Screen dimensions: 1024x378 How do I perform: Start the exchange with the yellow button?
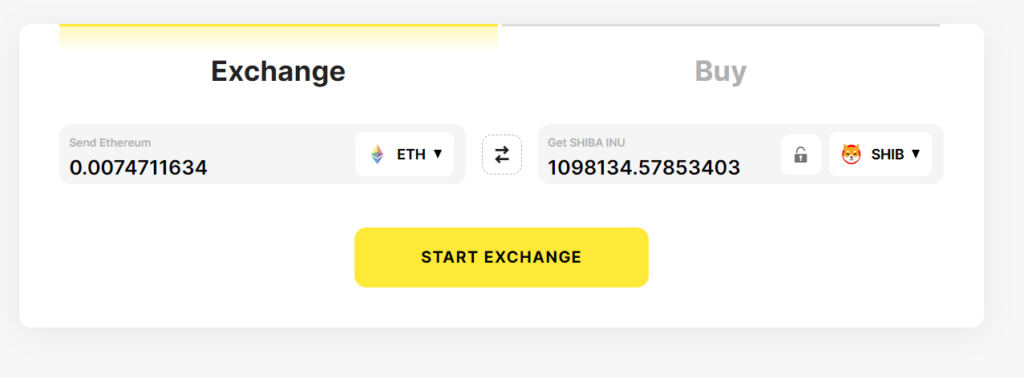click(502, 257)
